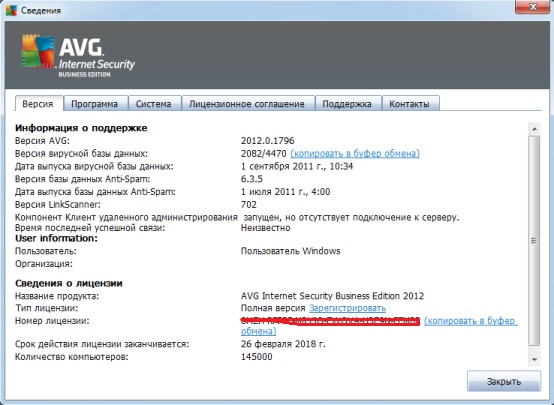Click the expiry date 26 февраля 2018 г.
The width and height of the screenshot is (554, 405).
point(283,344)
